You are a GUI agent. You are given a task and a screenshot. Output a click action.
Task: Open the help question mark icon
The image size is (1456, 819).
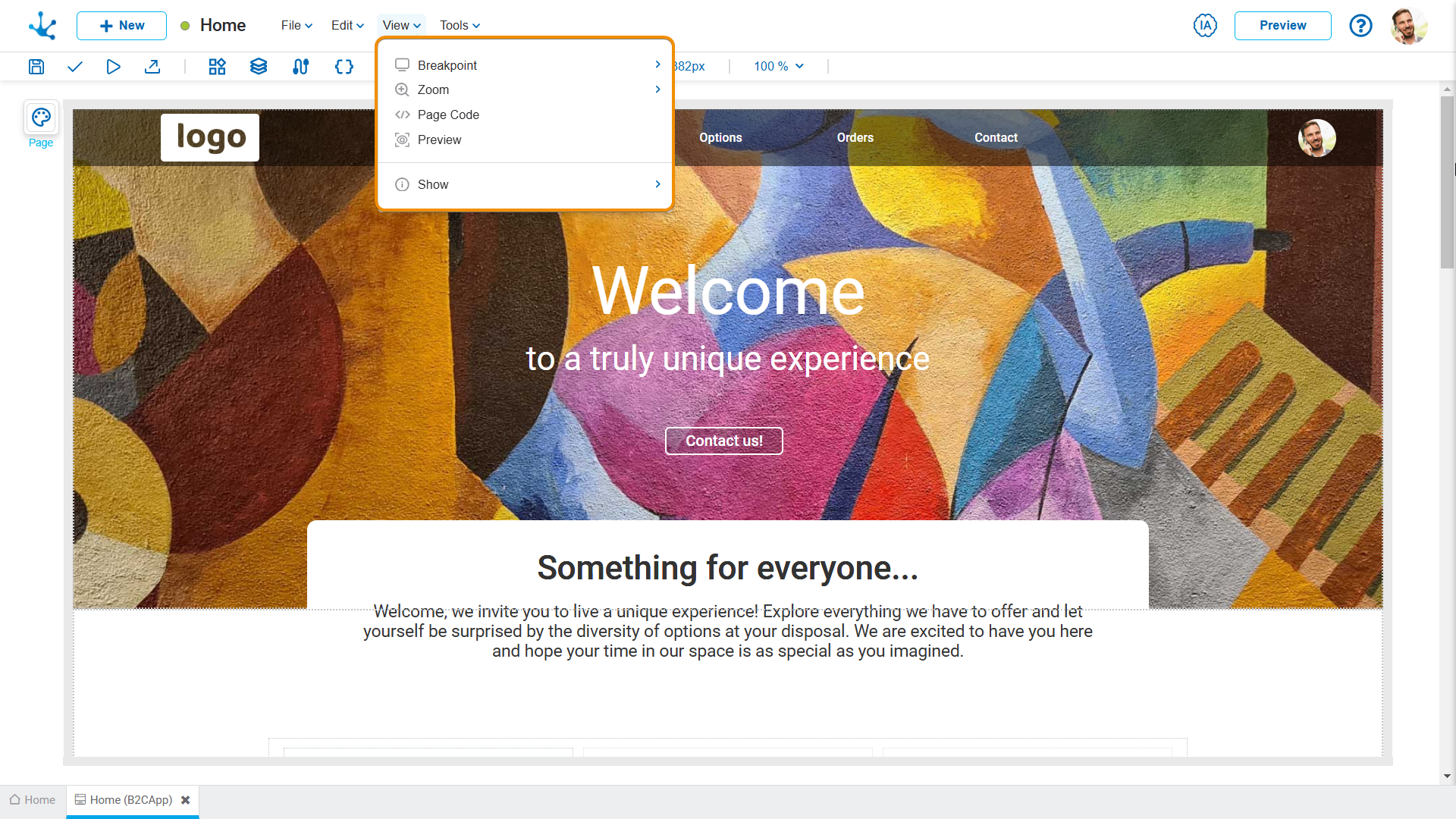[1360, 26]
